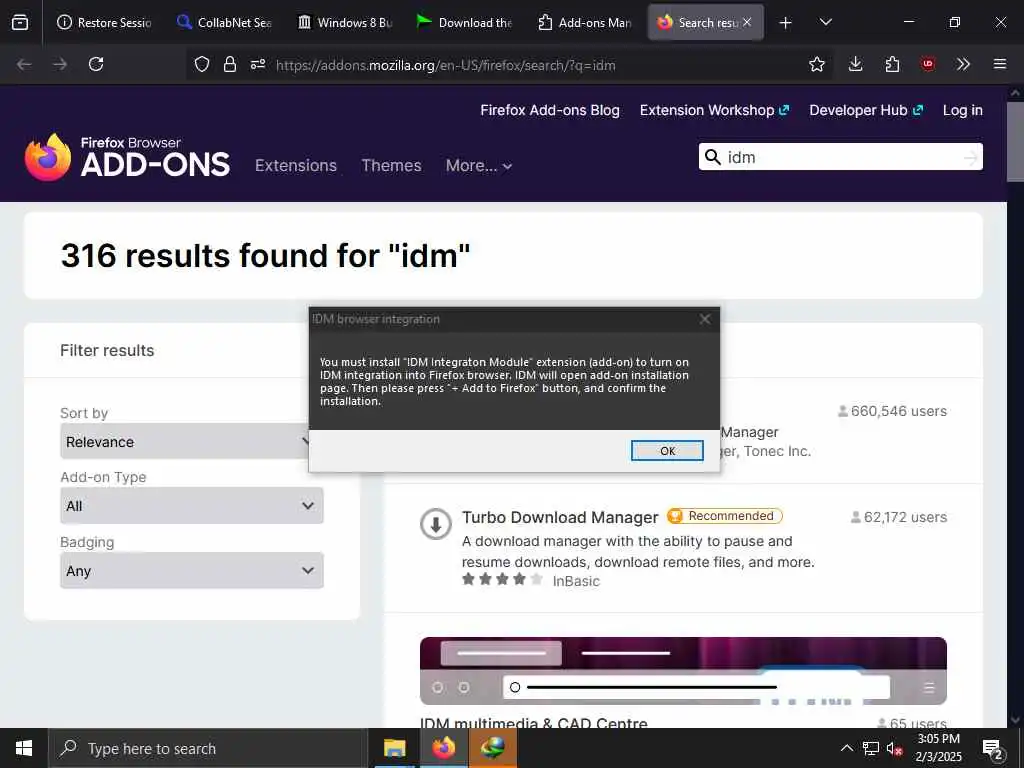This screenshot has width=1024, height=768.
Task: Click the browser forward arrow
Action: tap(59, 64)
